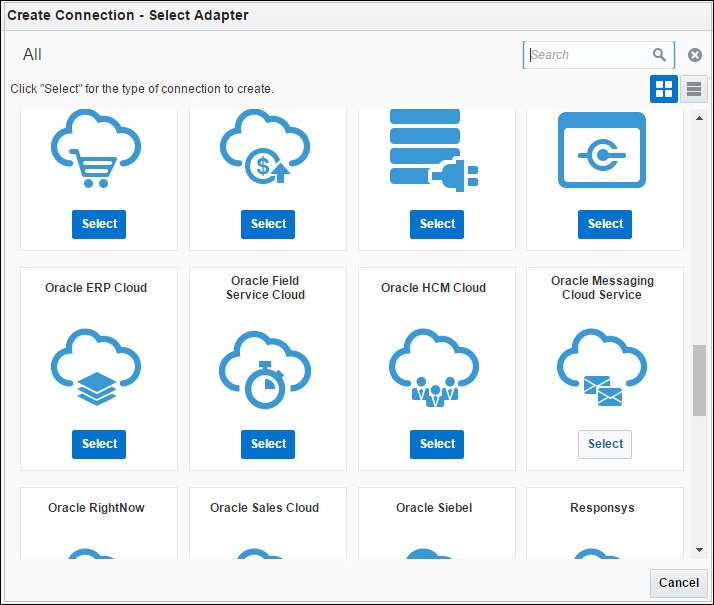714x605 pixels.
Task: Click the Responsys card title
Action: [602, 508]
